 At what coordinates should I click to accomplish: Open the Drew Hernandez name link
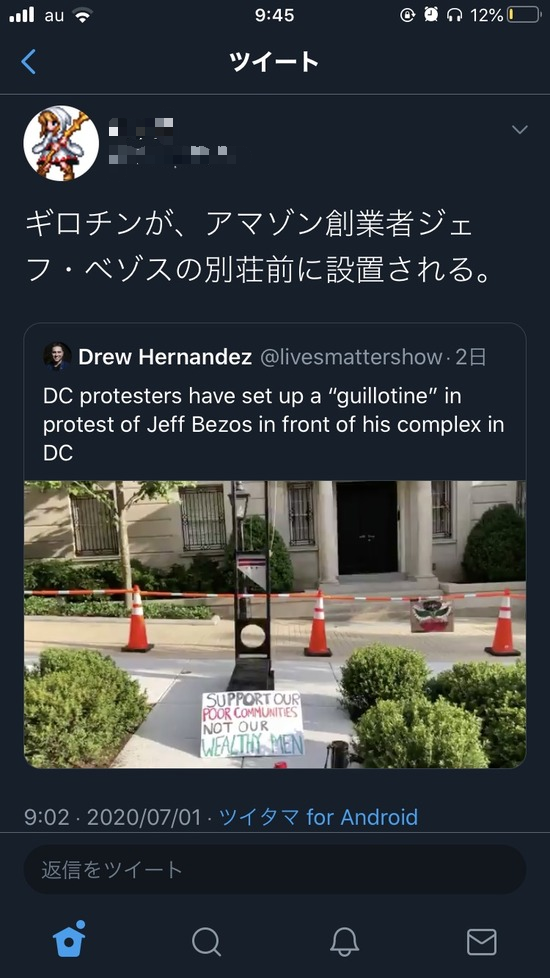click(165, 357)
